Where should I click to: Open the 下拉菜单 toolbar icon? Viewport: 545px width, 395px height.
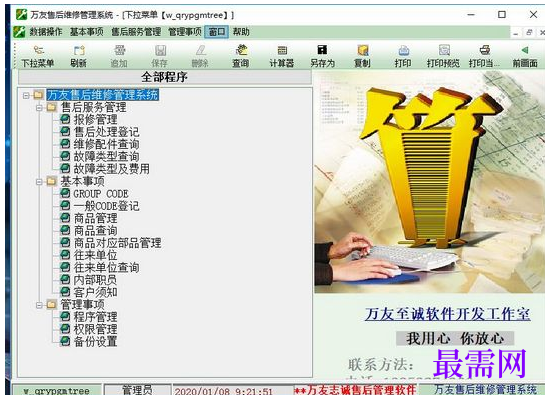click(x=38, y=56)
